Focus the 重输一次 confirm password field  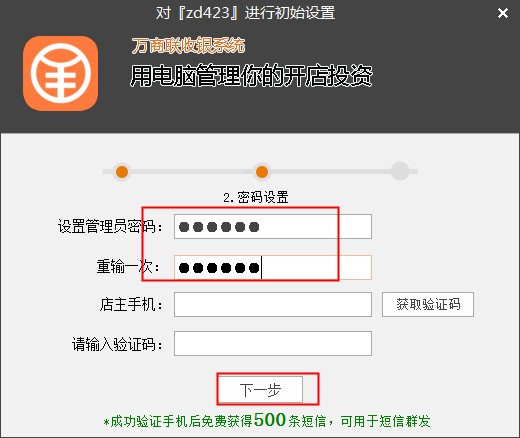(x=273, y=267)
